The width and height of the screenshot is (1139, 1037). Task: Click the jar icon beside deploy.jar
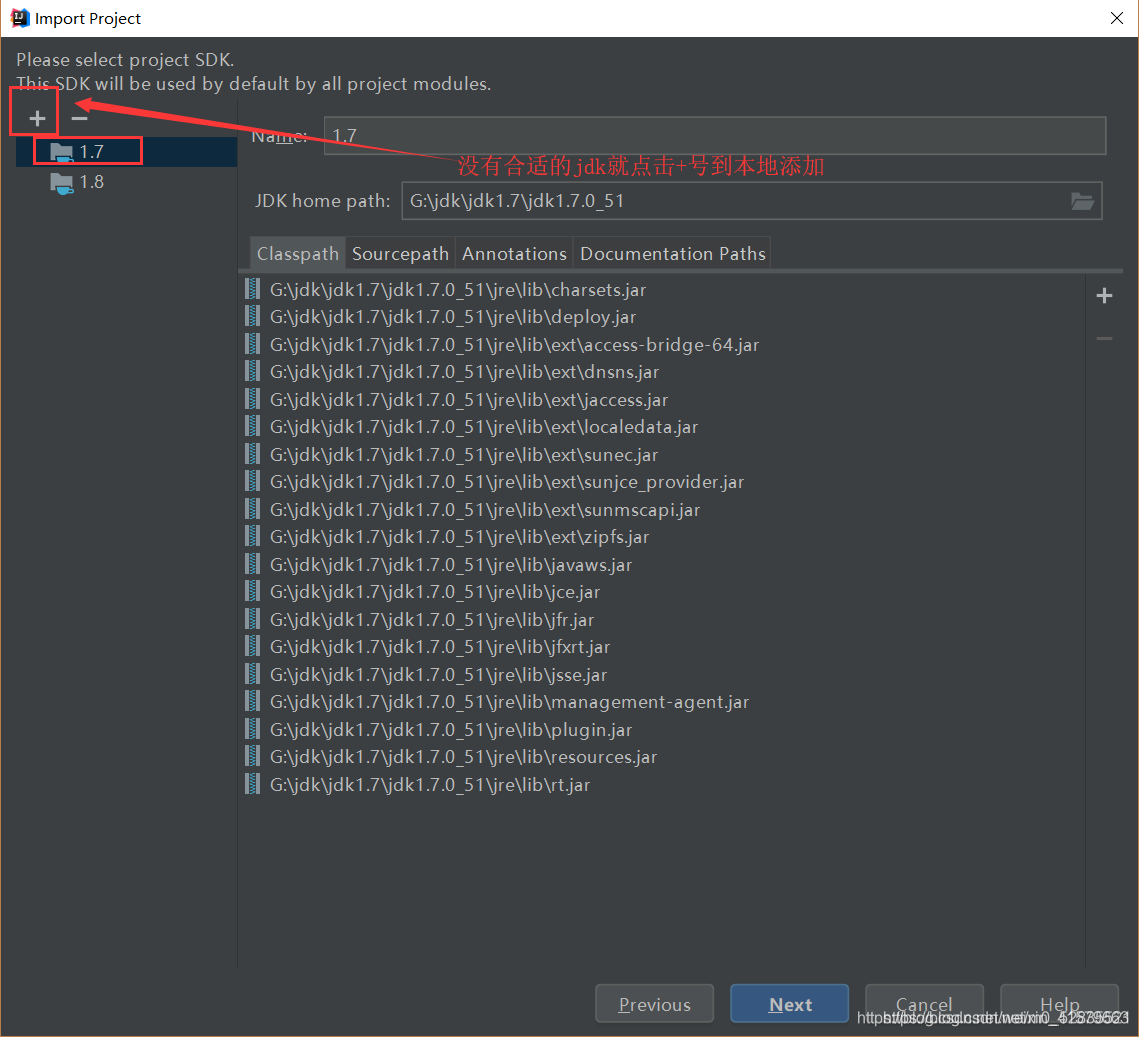pyautogui.click(x=252, y=317)
